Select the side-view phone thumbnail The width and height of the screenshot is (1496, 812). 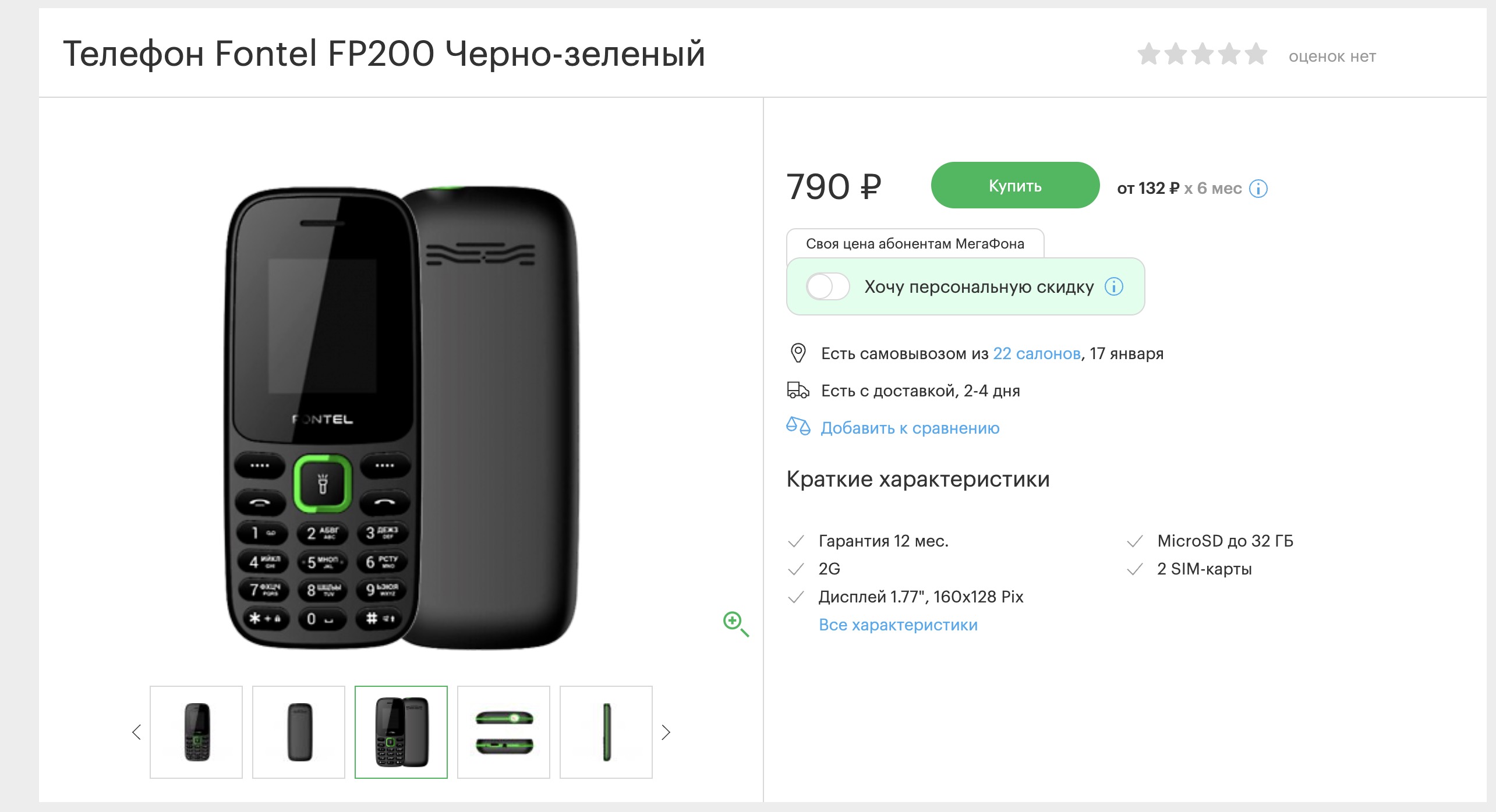[606, 732]
